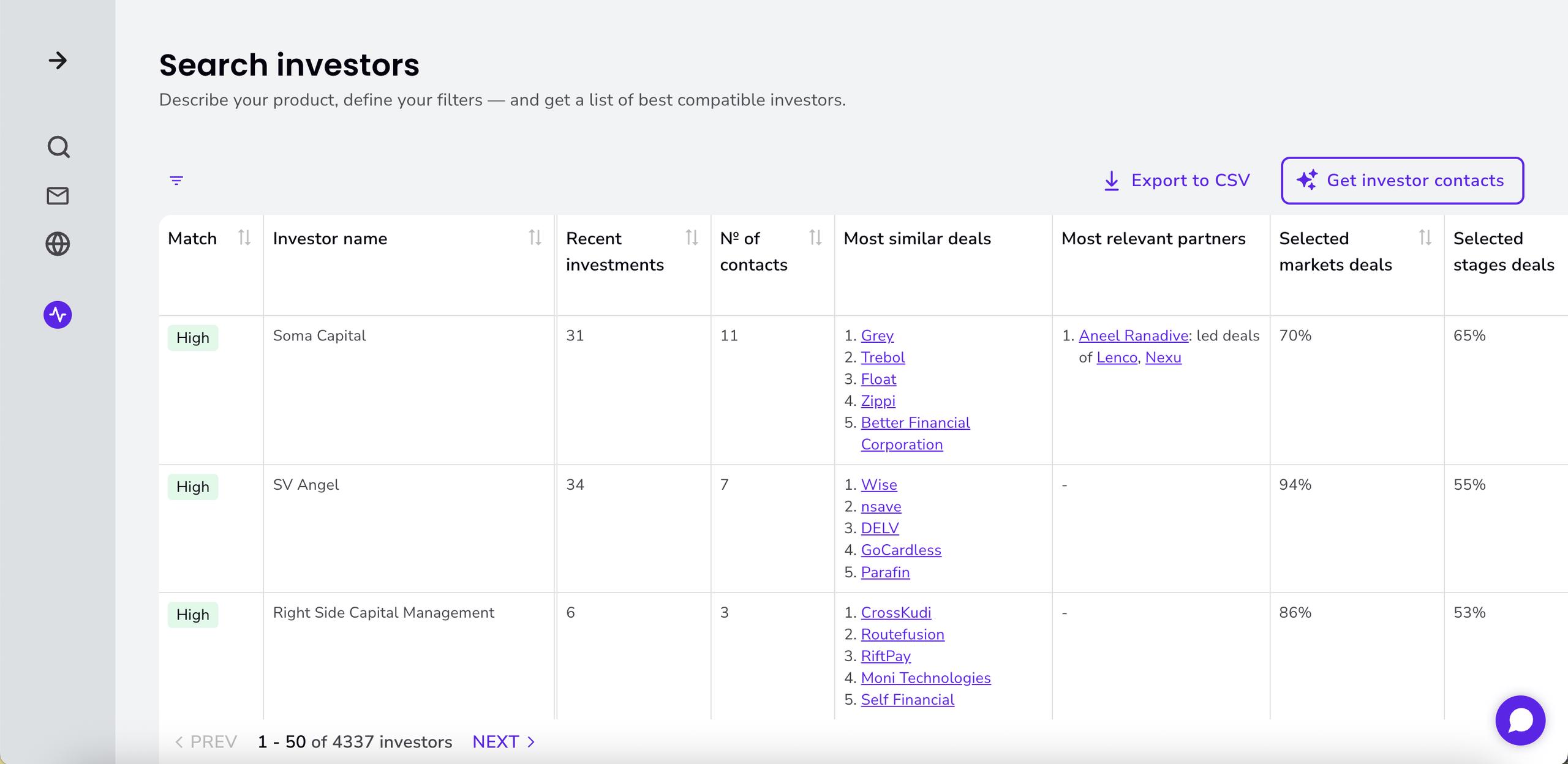The height and width of the screenshot is (764, 1568).
Task: Open the purple activity pulse icon
Action: 58,315
